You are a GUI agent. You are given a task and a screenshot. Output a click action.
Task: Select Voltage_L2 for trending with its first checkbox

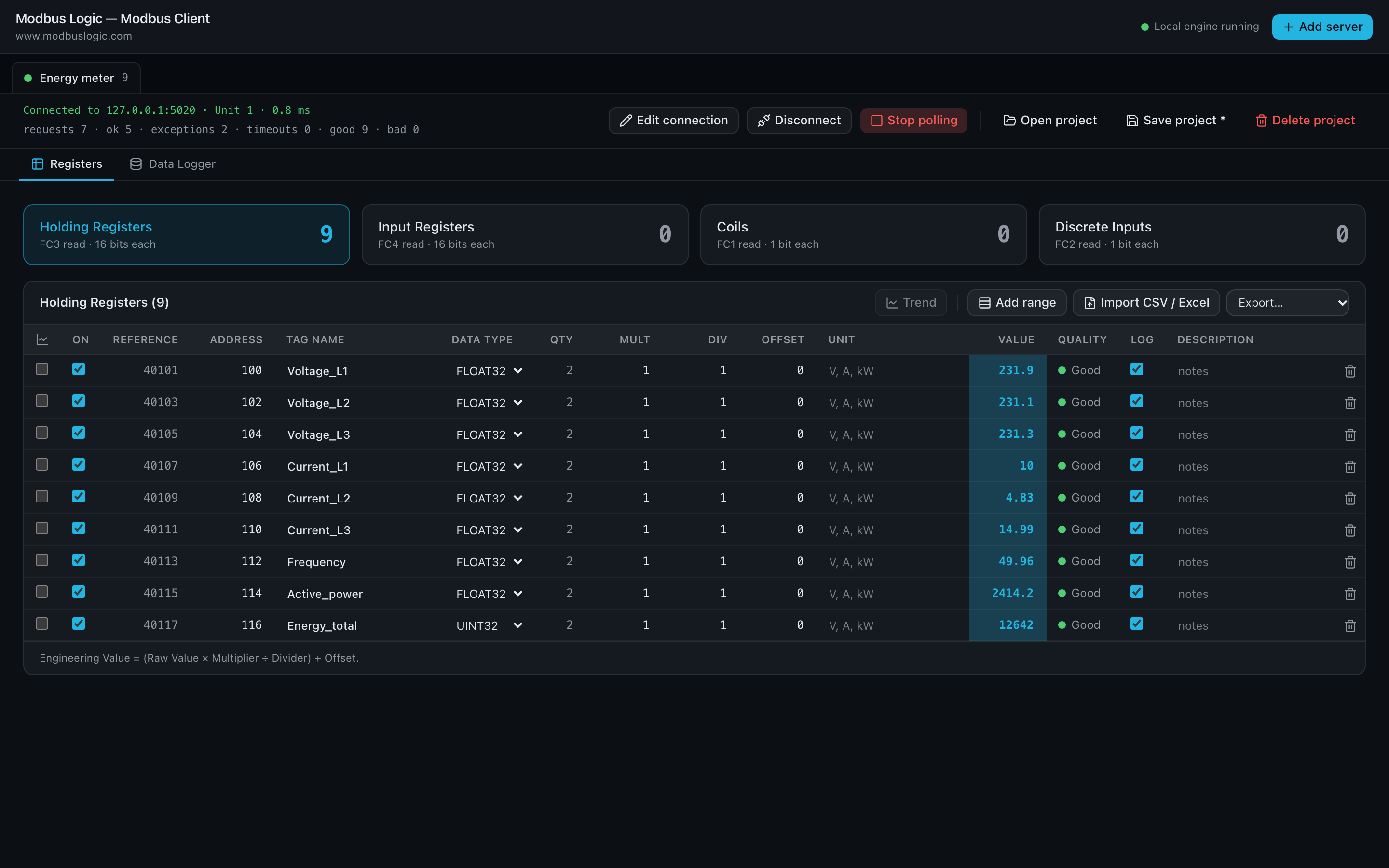pyautogui.click(x=42, y=401)
